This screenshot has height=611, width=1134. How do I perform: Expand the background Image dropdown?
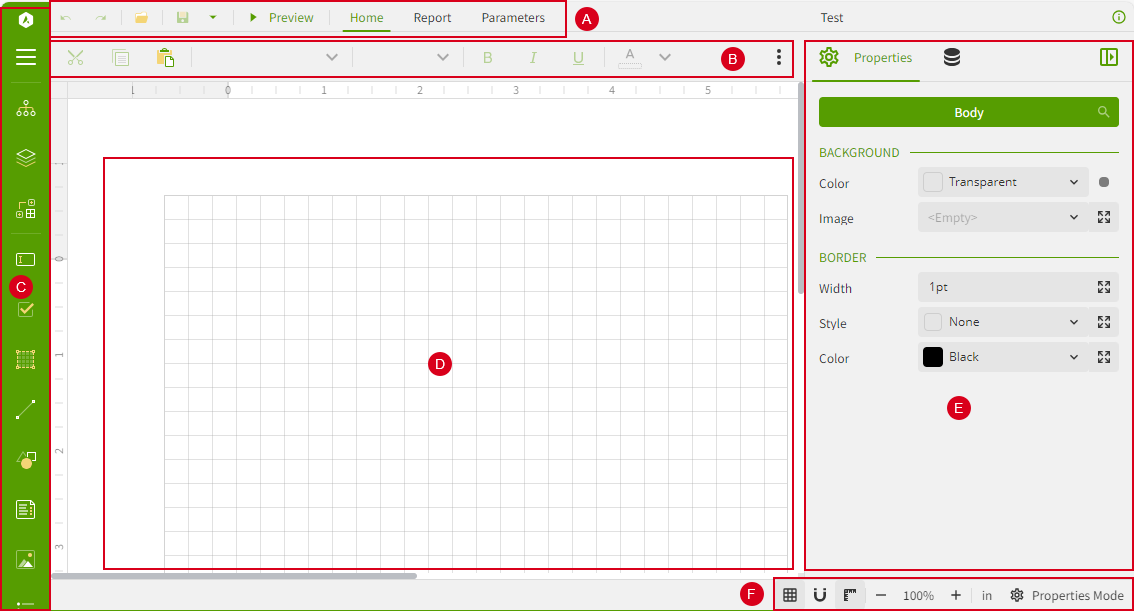coord(1003,217)
